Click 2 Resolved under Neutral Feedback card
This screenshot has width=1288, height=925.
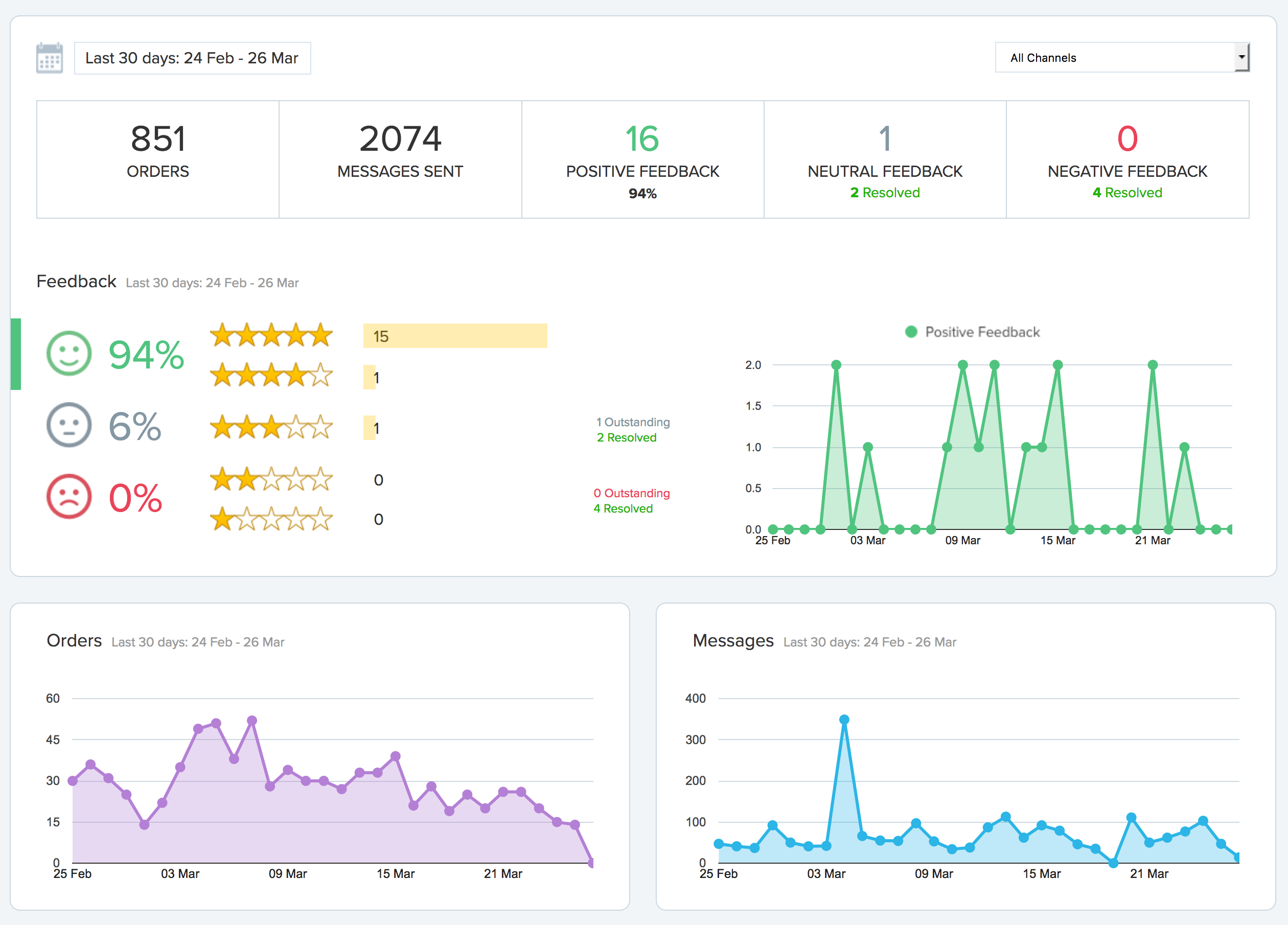tap(885, 193)
